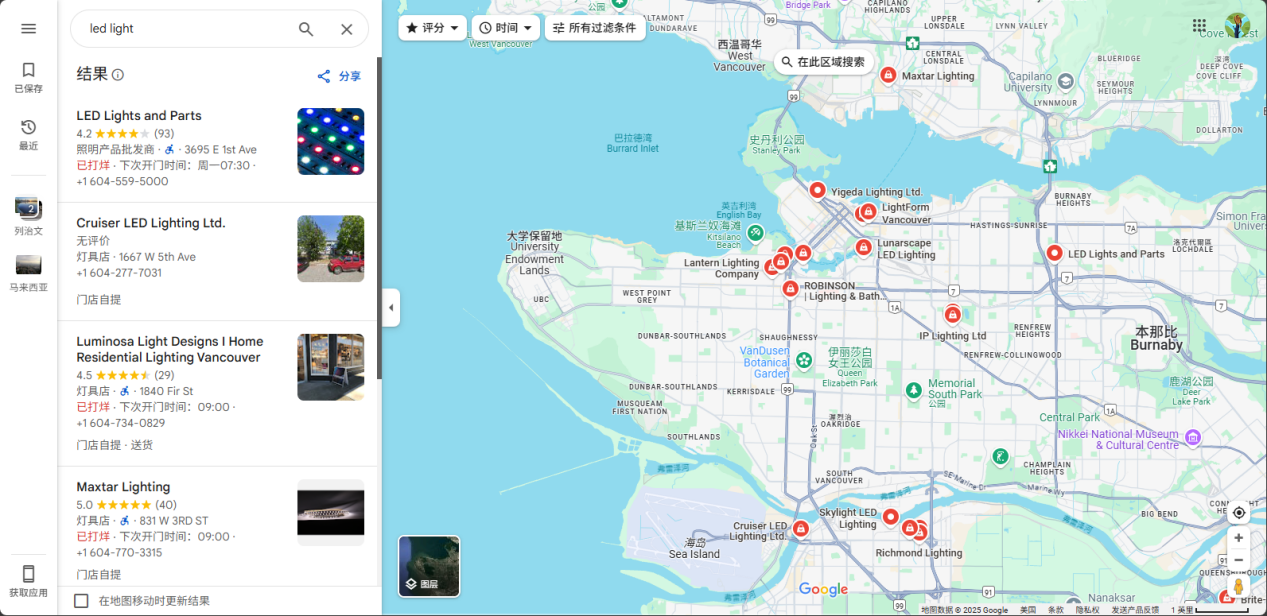Open LED Lights and Parts photo thumbnail

tap(331, 141)
